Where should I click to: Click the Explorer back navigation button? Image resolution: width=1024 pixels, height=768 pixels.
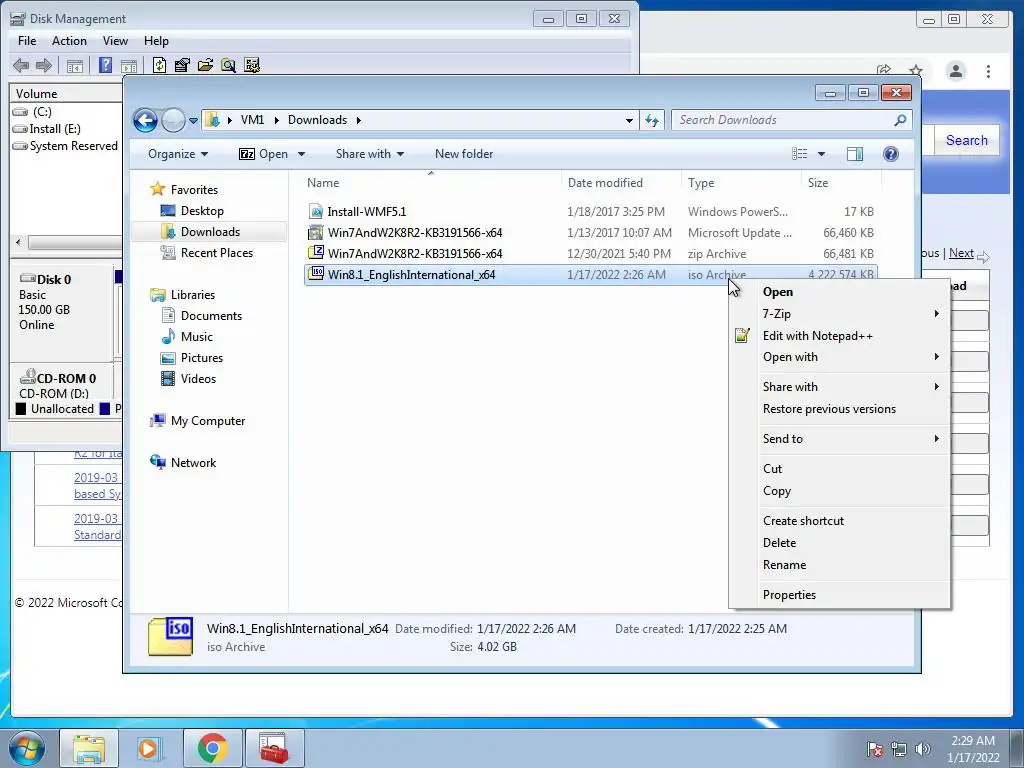click(x=146, y=120)
